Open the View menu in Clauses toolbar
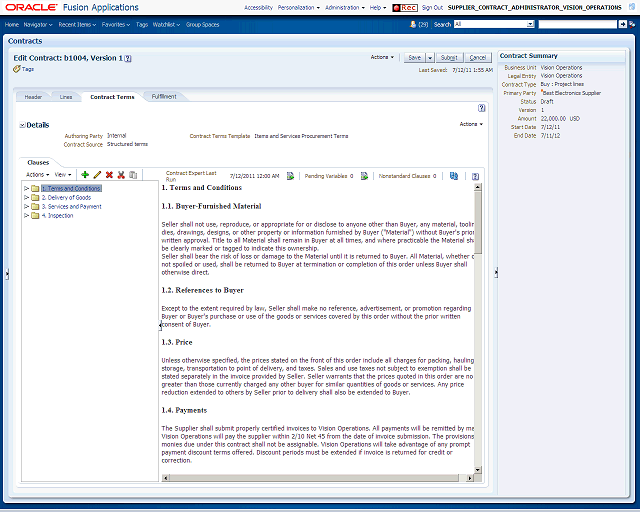This screenshot has height=512, width=640. click(x=63, y=175)
